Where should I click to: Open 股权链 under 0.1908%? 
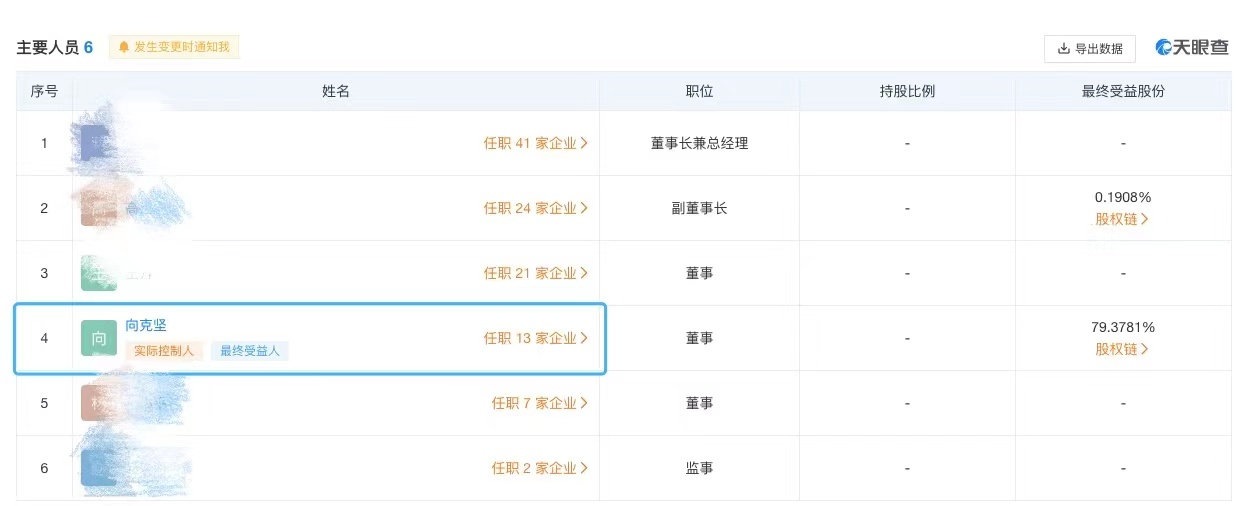coord(1122,219)
